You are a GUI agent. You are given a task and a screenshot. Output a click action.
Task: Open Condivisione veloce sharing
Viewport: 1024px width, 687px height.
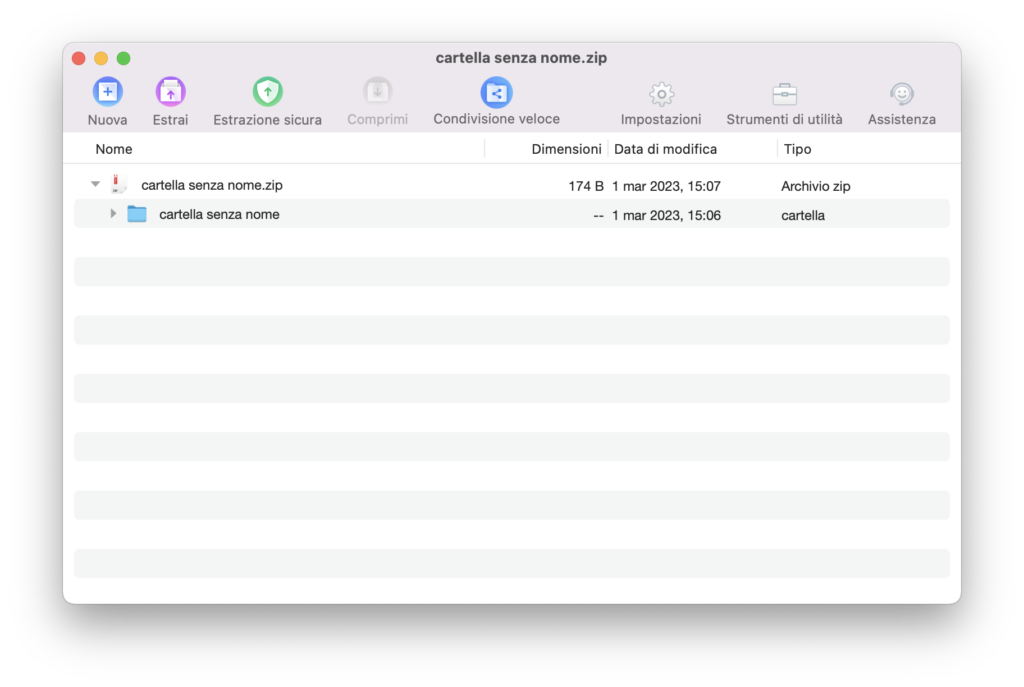[496, 93]
